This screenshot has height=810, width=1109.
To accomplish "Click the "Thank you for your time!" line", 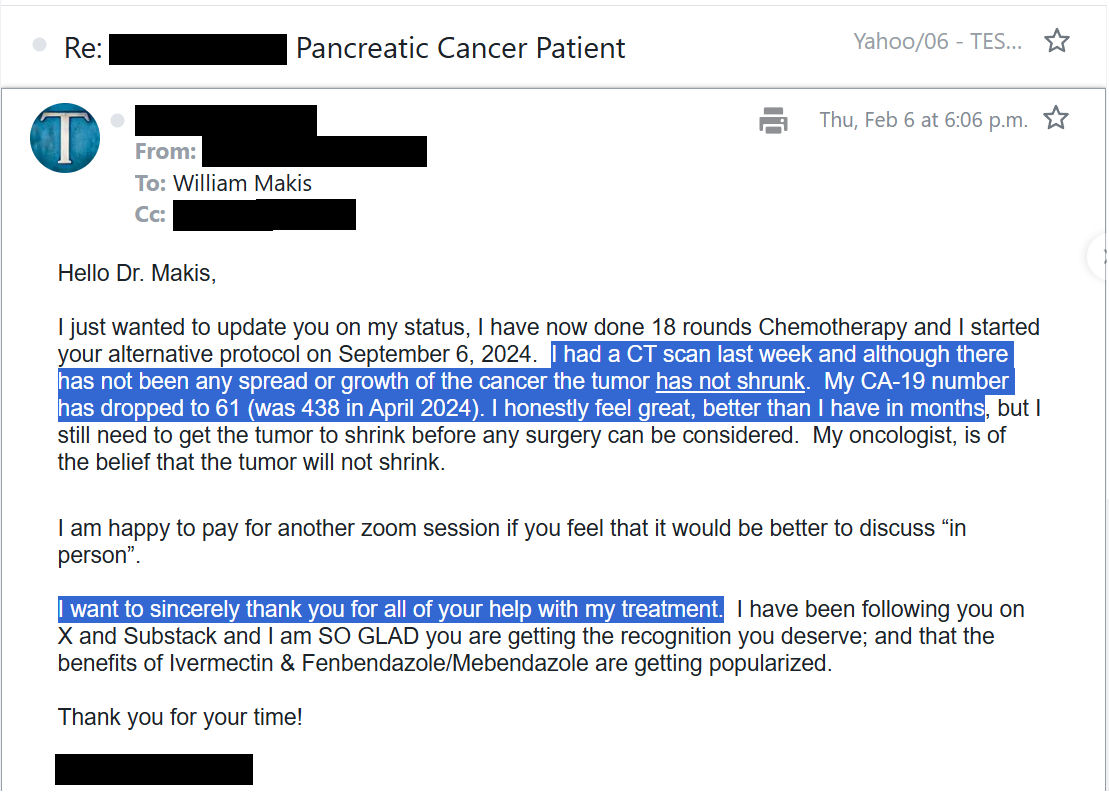I will (180, 717).
